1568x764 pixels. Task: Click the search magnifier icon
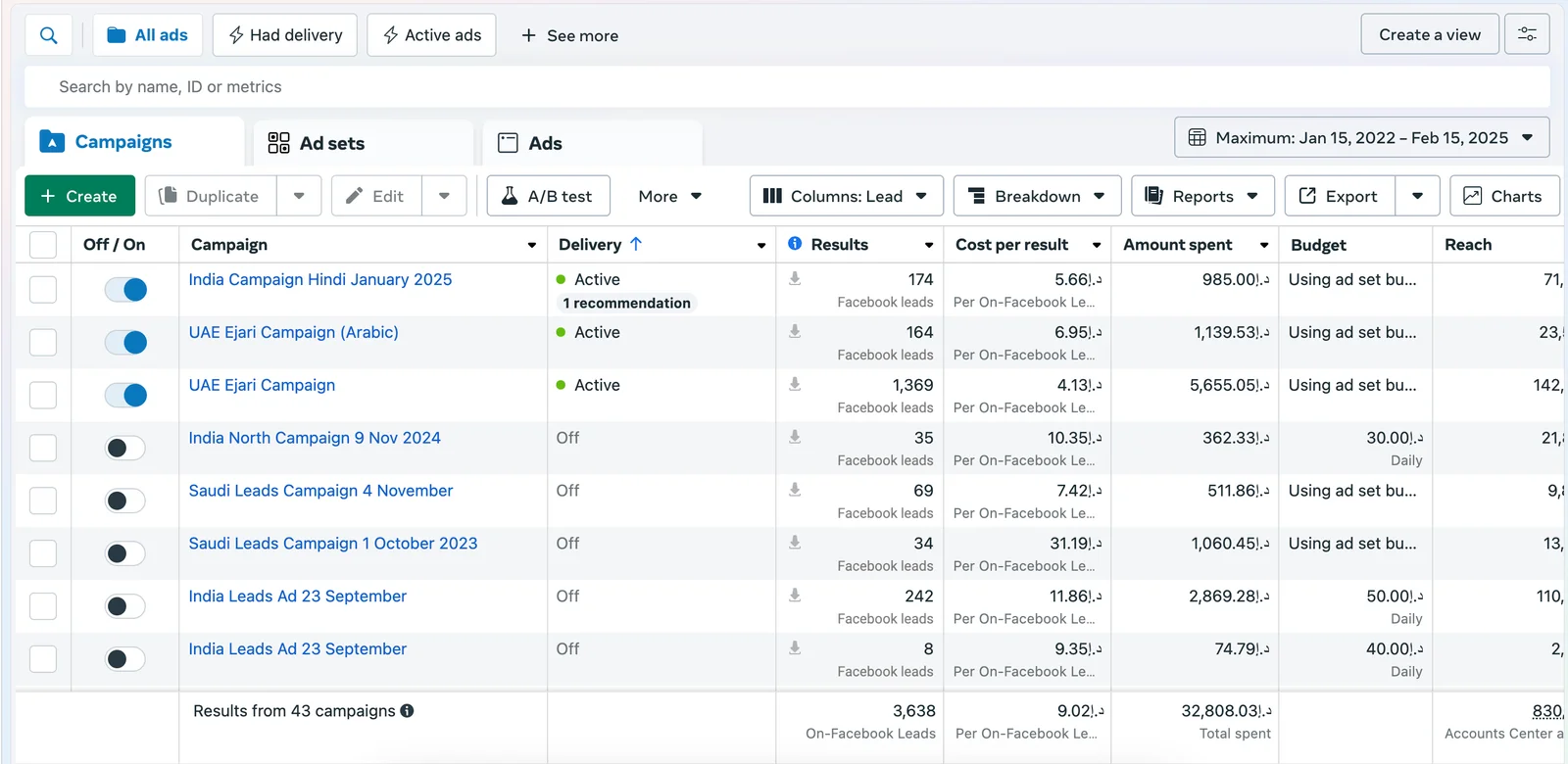coord(48,35)
